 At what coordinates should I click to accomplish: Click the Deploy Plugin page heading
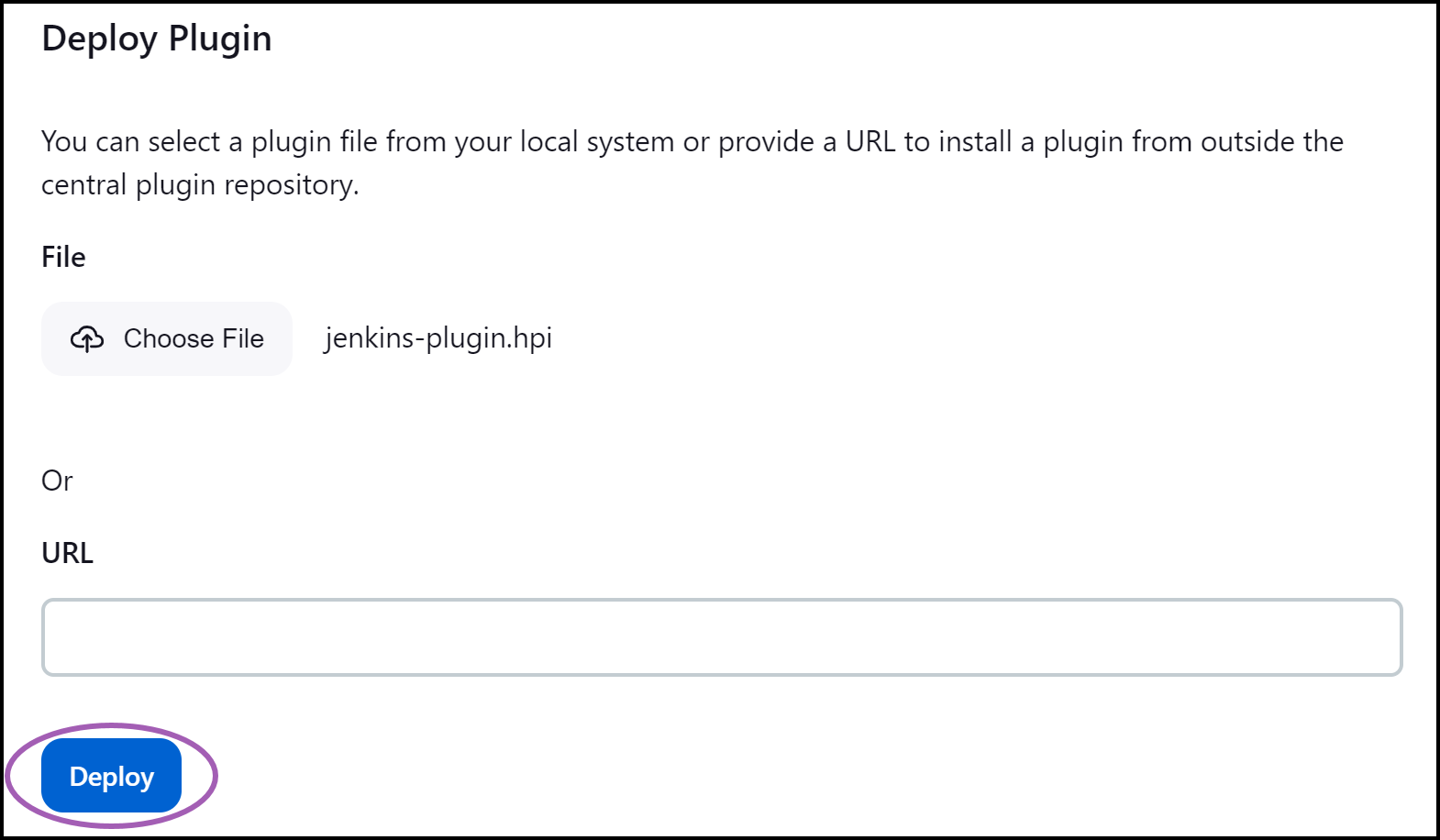coord(156,38)
